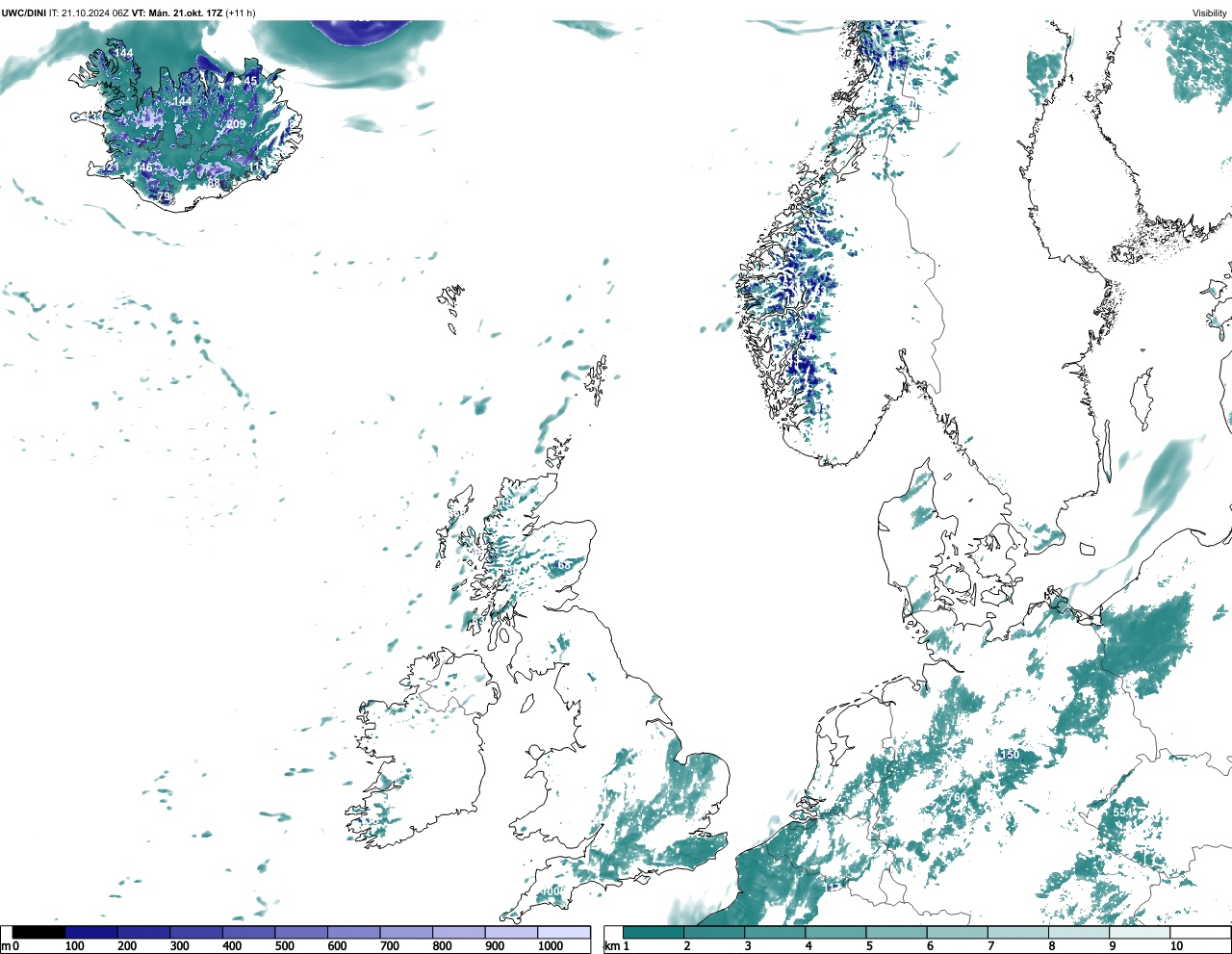
Task: Select the 900–1000 m pale lavender swatch
Action: pyautogui.click(x=511, y=932)
